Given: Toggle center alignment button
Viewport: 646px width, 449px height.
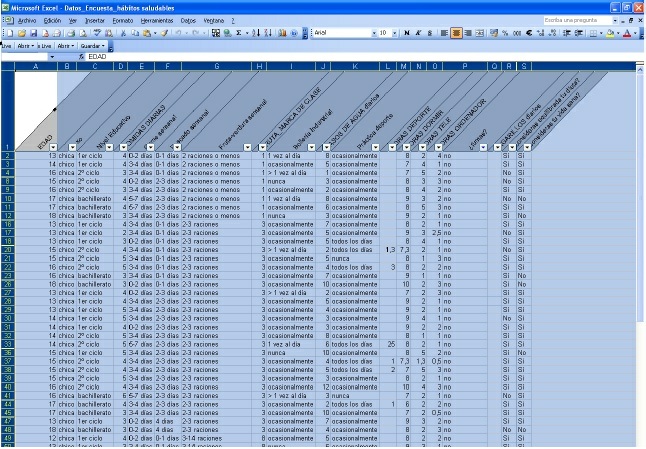Looking at the screenshot, I should pyautogui.click(x=455, y=33).
